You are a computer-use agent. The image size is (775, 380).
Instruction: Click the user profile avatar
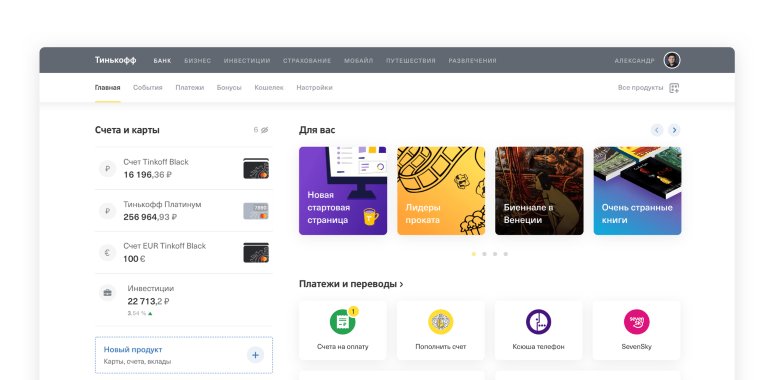pyautogui.click(x=672, y=60)
